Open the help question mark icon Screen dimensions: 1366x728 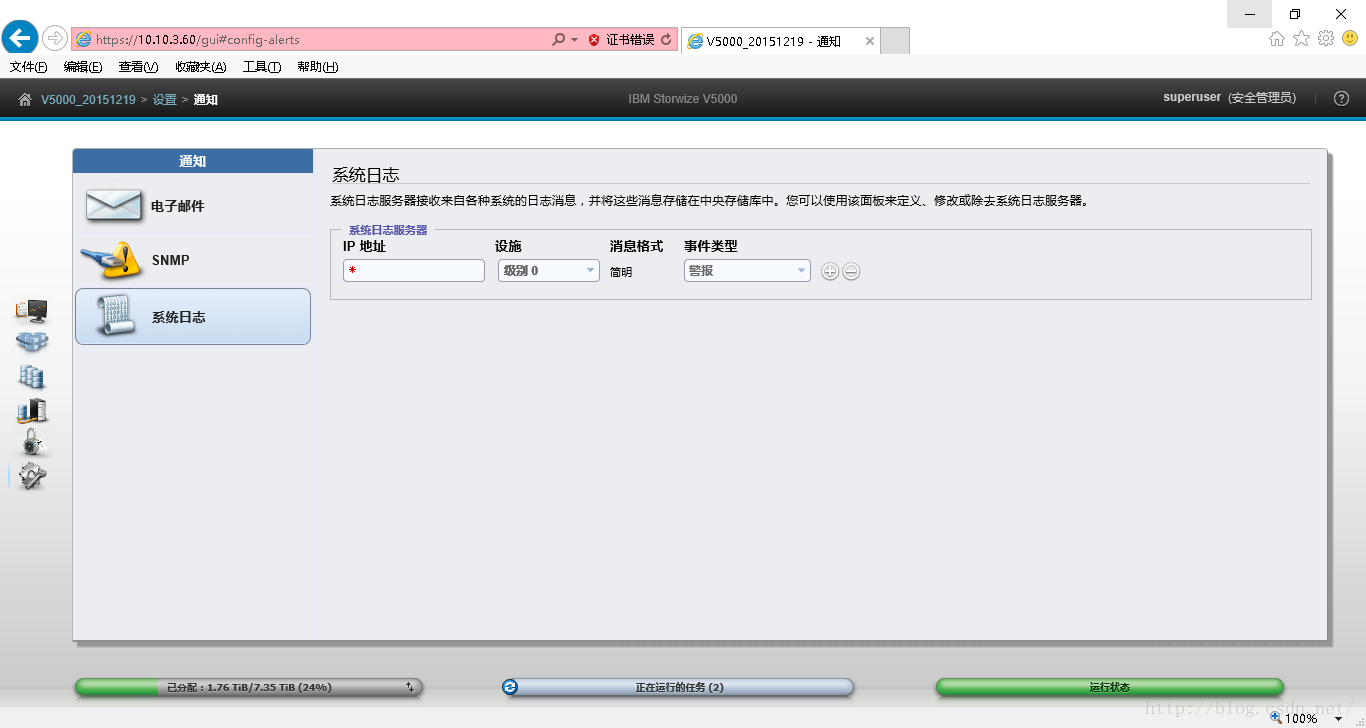point(1342,98)
